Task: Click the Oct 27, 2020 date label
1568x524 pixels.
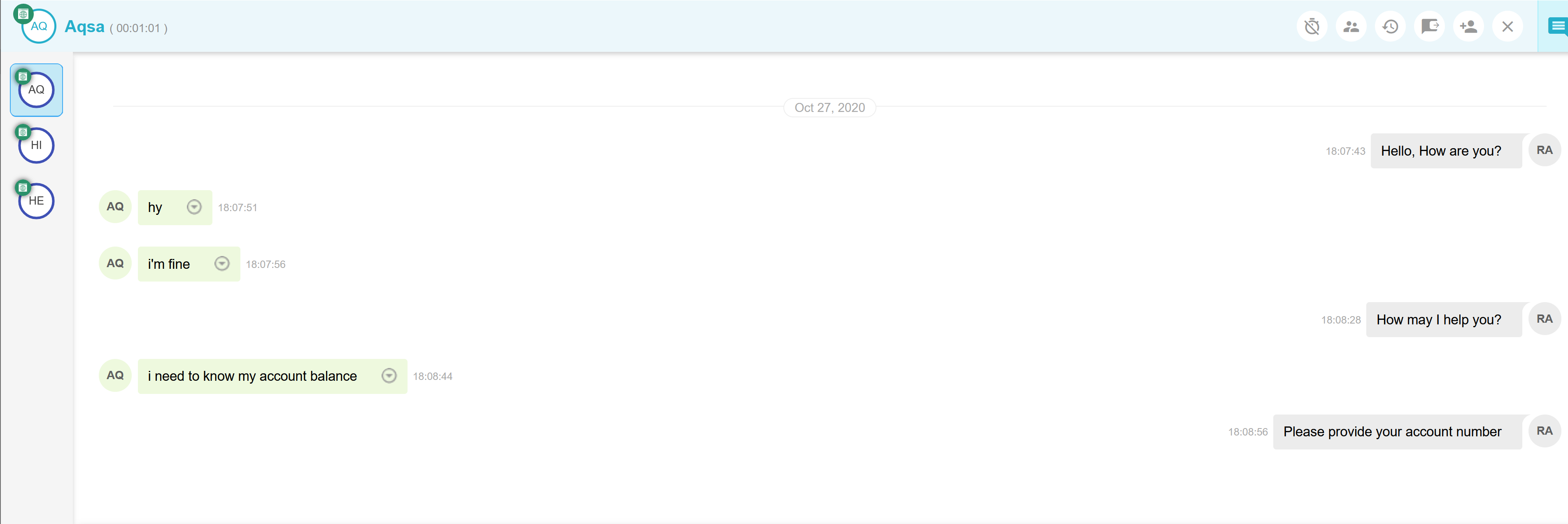Action: click(x=829, y=108)
